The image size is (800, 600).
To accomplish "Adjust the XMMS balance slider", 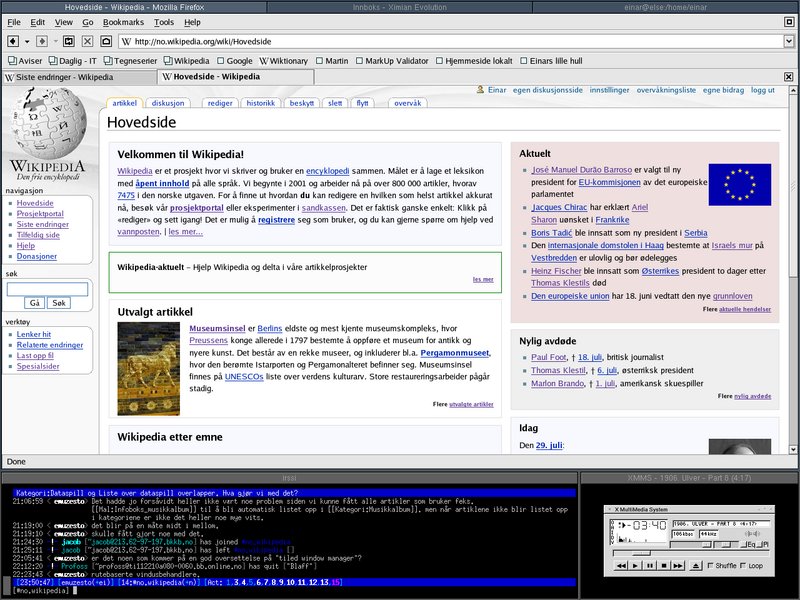I will click(x=726, y=544).
